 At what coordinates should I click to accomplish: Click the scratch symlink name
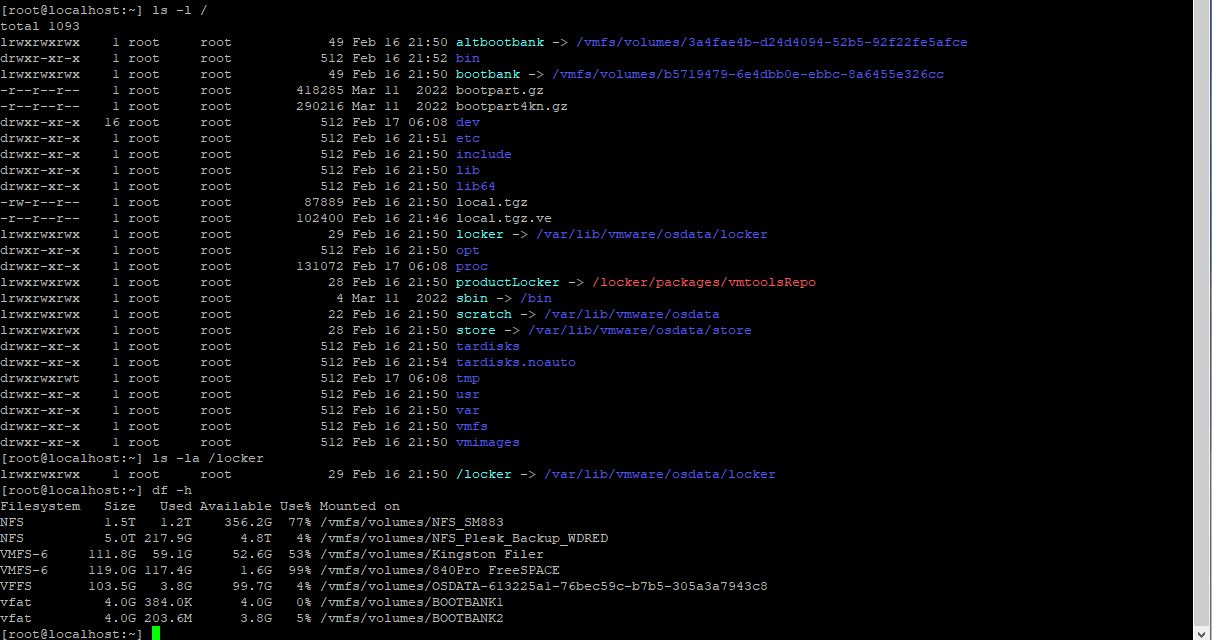[x=483, y=314]
